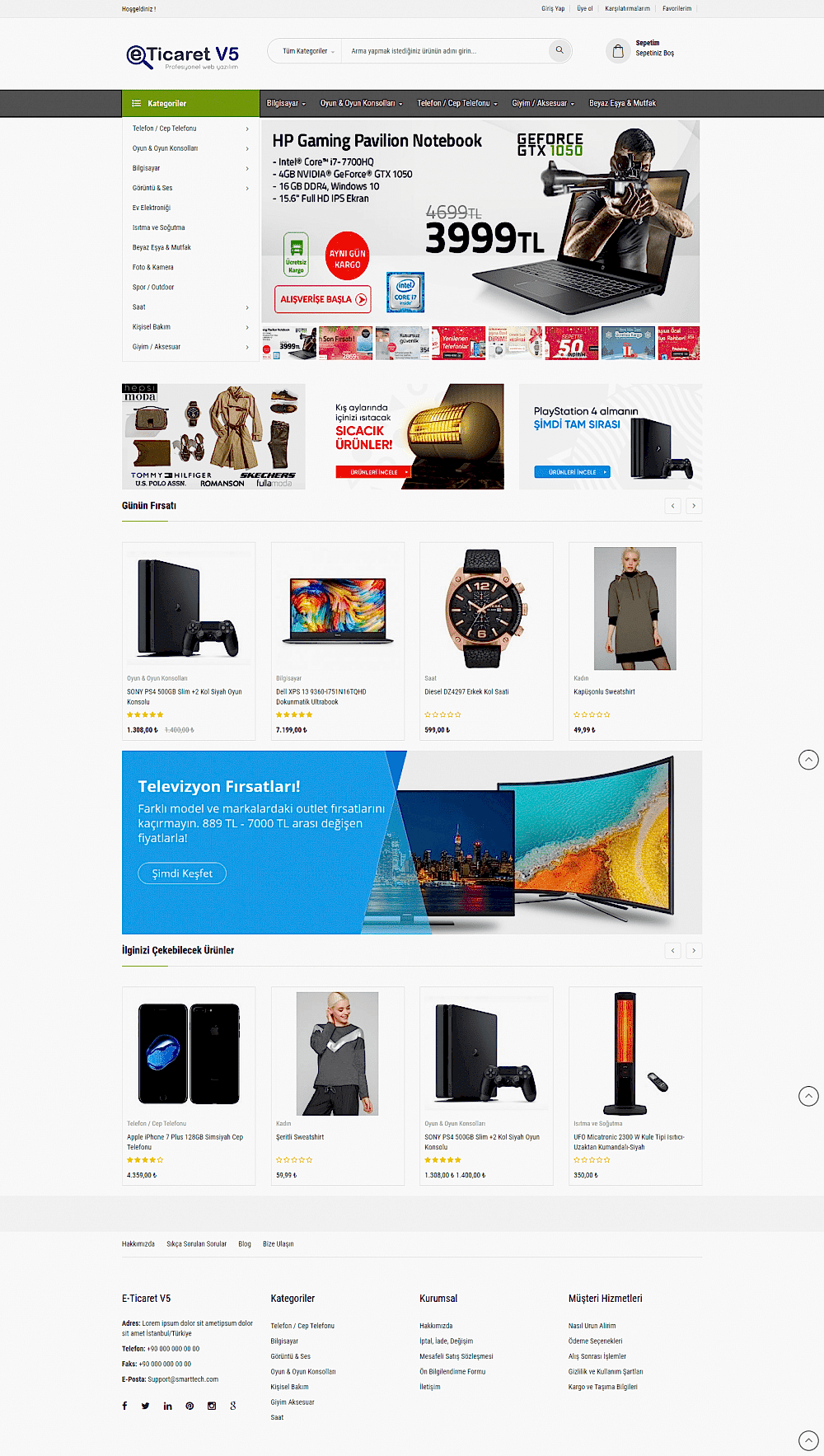Open the Facebook icon in footer
Screen dimensions: 824x1456
click(124, 1406)
